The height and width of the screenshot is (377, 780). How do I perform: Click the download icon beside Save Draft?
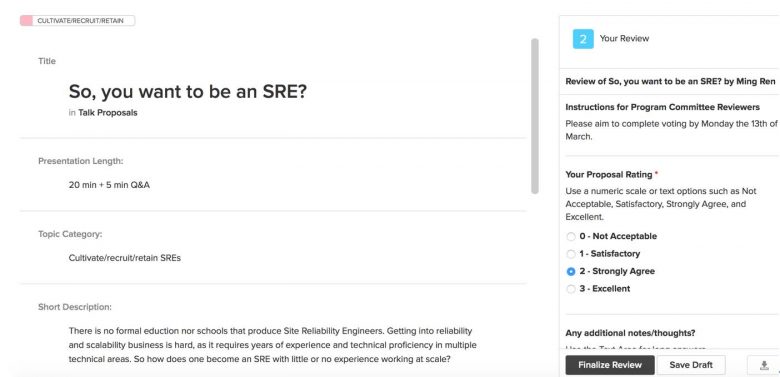tap(764, 365)
